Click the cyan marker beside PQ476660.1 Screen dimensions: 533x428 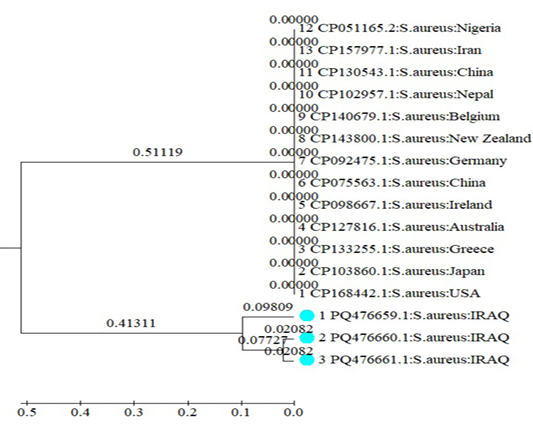[307, 338]
